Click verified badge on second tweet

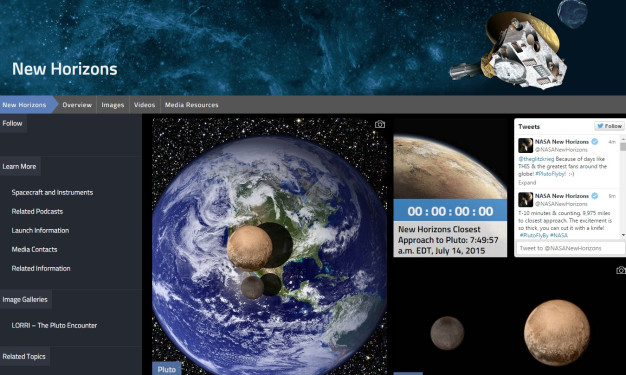[x=594, y=196]
